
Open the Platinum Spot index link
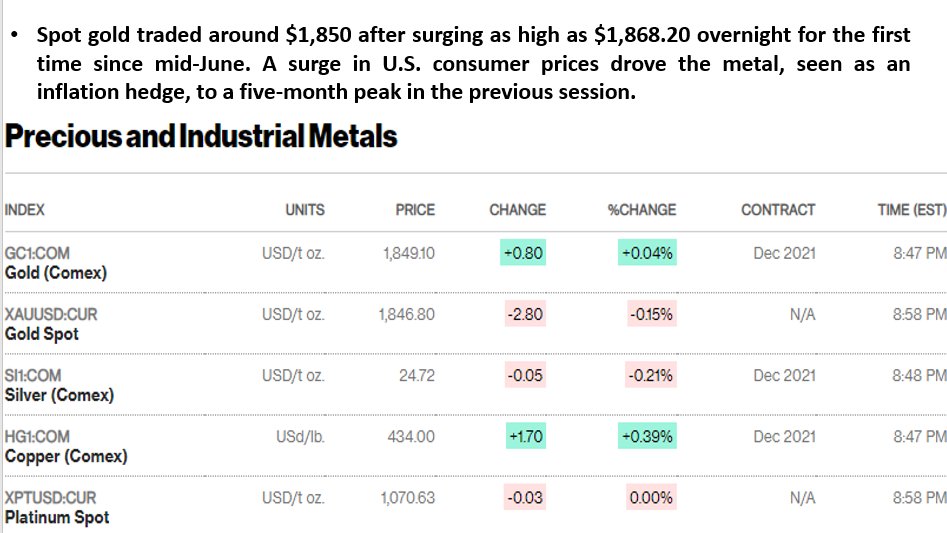click(x=57, y=517)
